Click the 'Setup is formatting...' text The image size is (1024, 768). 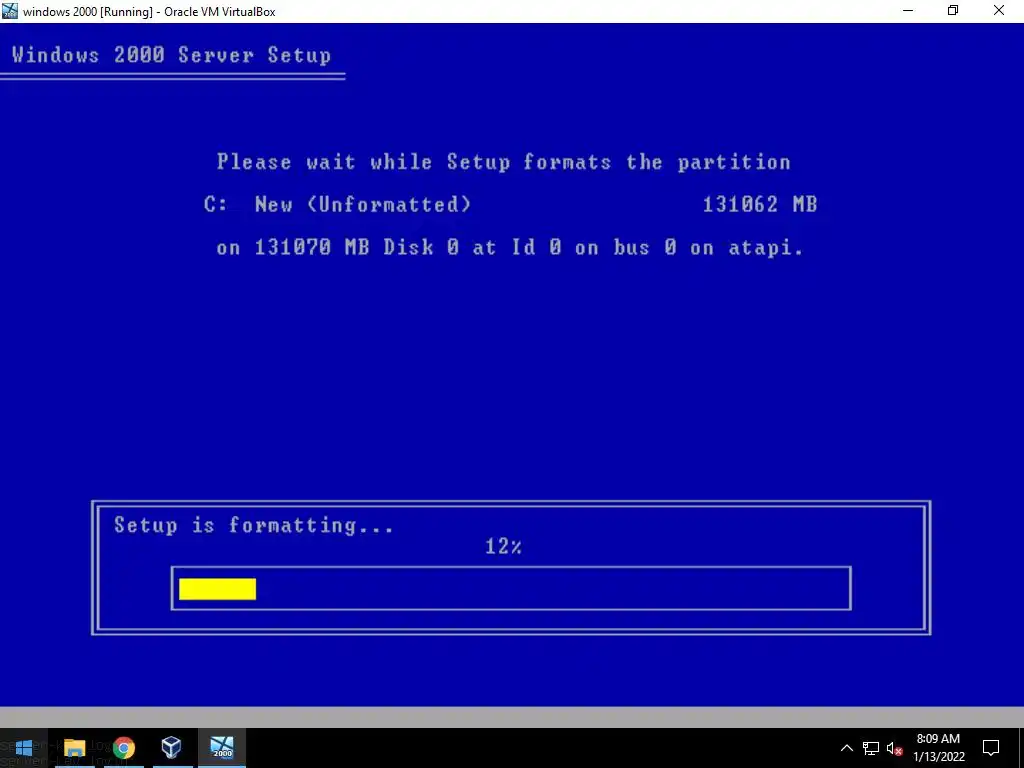point(254,525)
